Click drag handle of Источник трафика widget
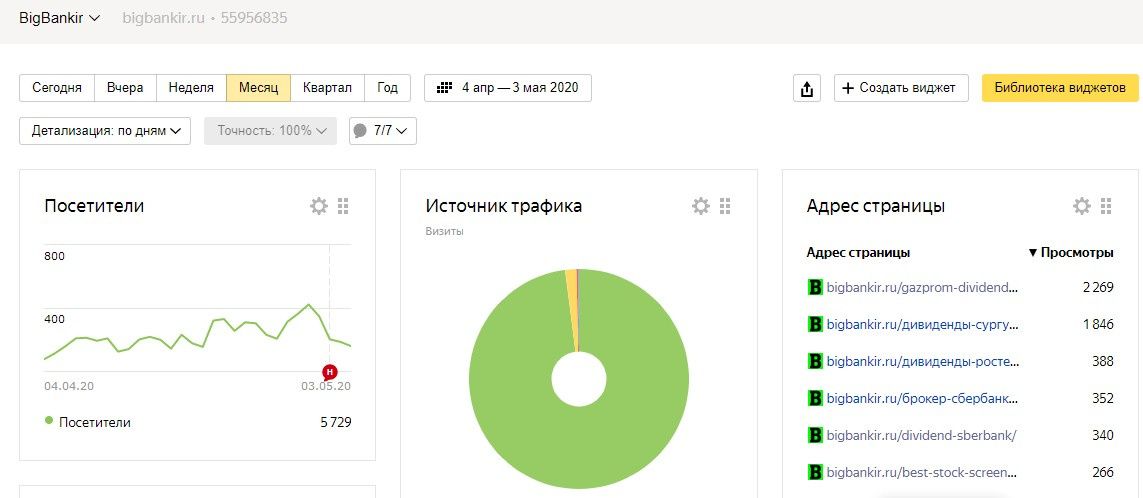This screenshot has width=1143, height=498. (725, 206)
